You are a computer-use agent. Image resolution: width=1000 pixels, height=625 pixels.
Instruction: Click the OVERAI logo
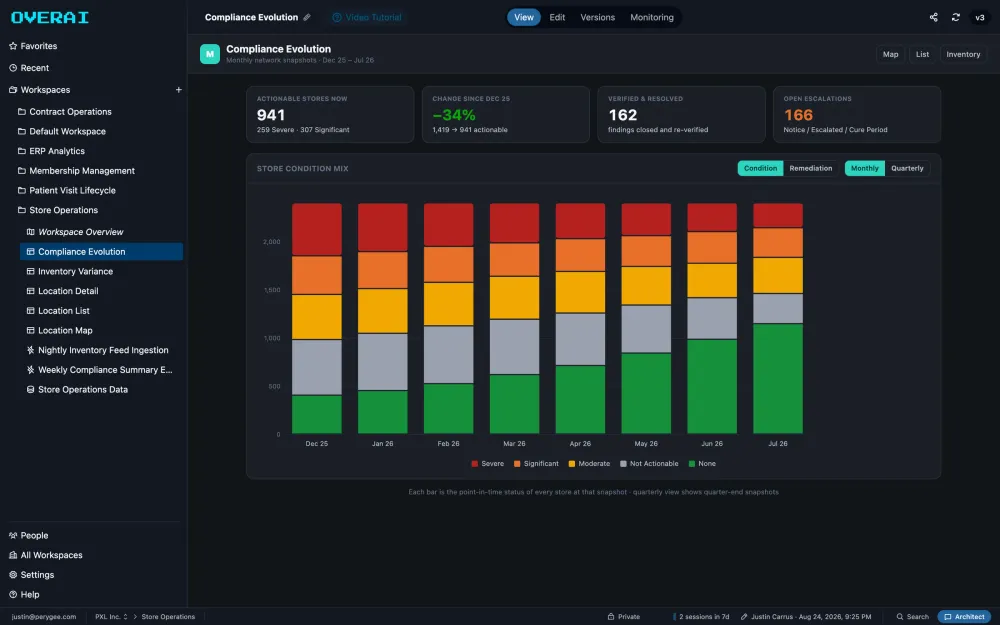click(x=50, y=17)
